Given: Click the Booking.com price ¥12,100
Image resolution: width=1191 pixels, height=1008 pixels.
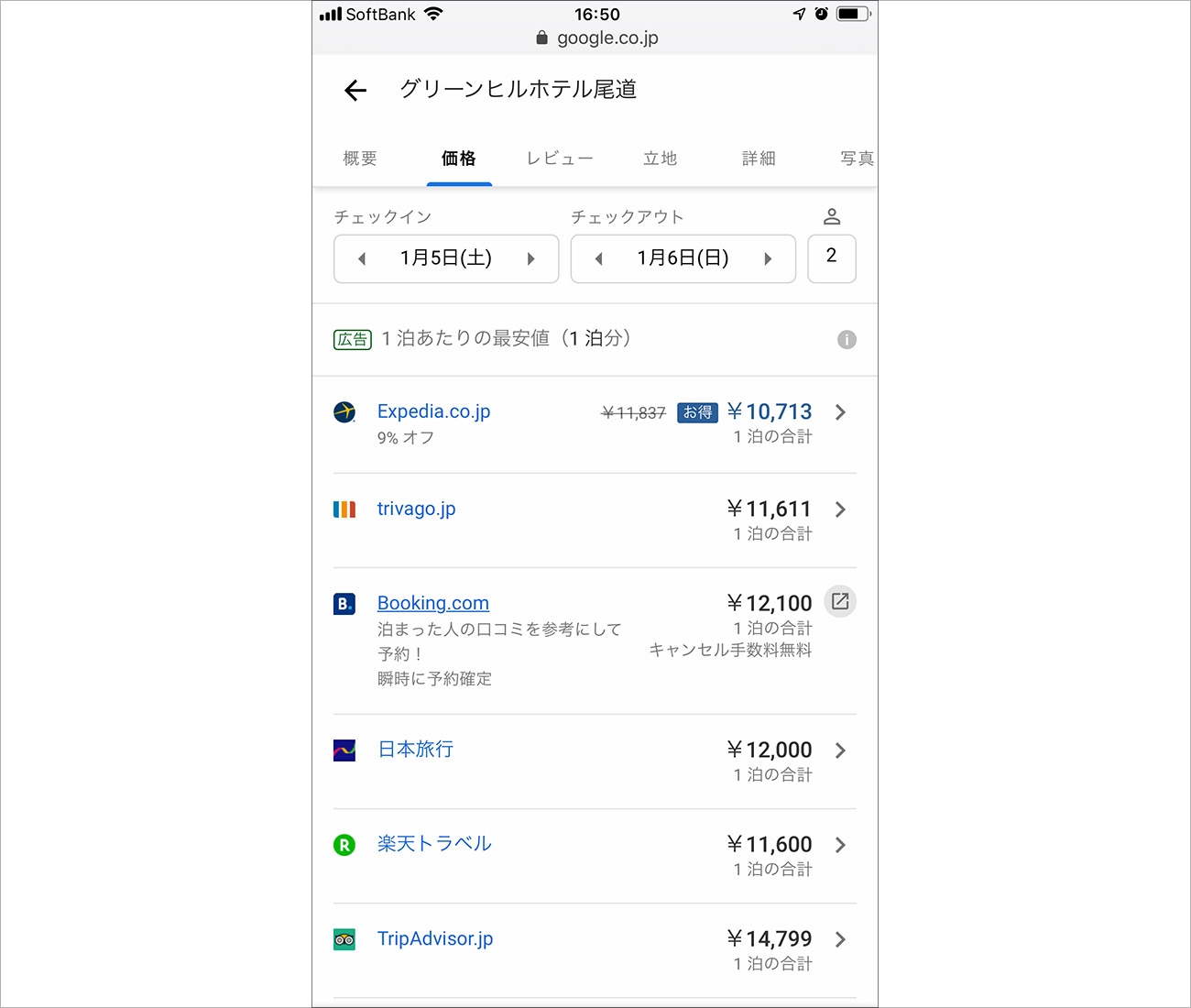Looking at the screenshot, I should click(x=770, y=604).
